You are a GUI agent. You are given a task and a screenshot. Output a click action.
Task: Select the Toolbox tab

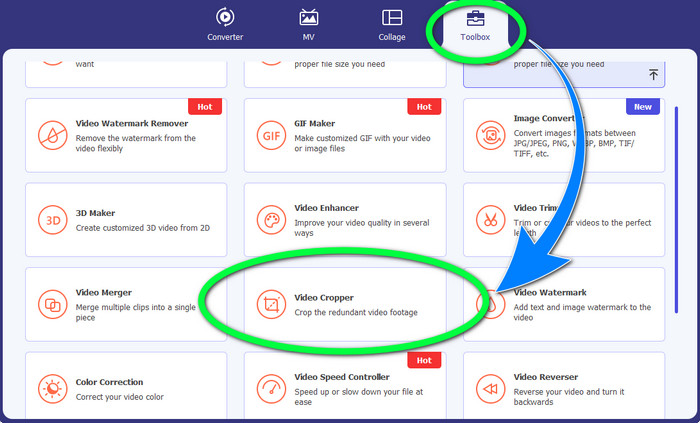click(x=475, y=24)
